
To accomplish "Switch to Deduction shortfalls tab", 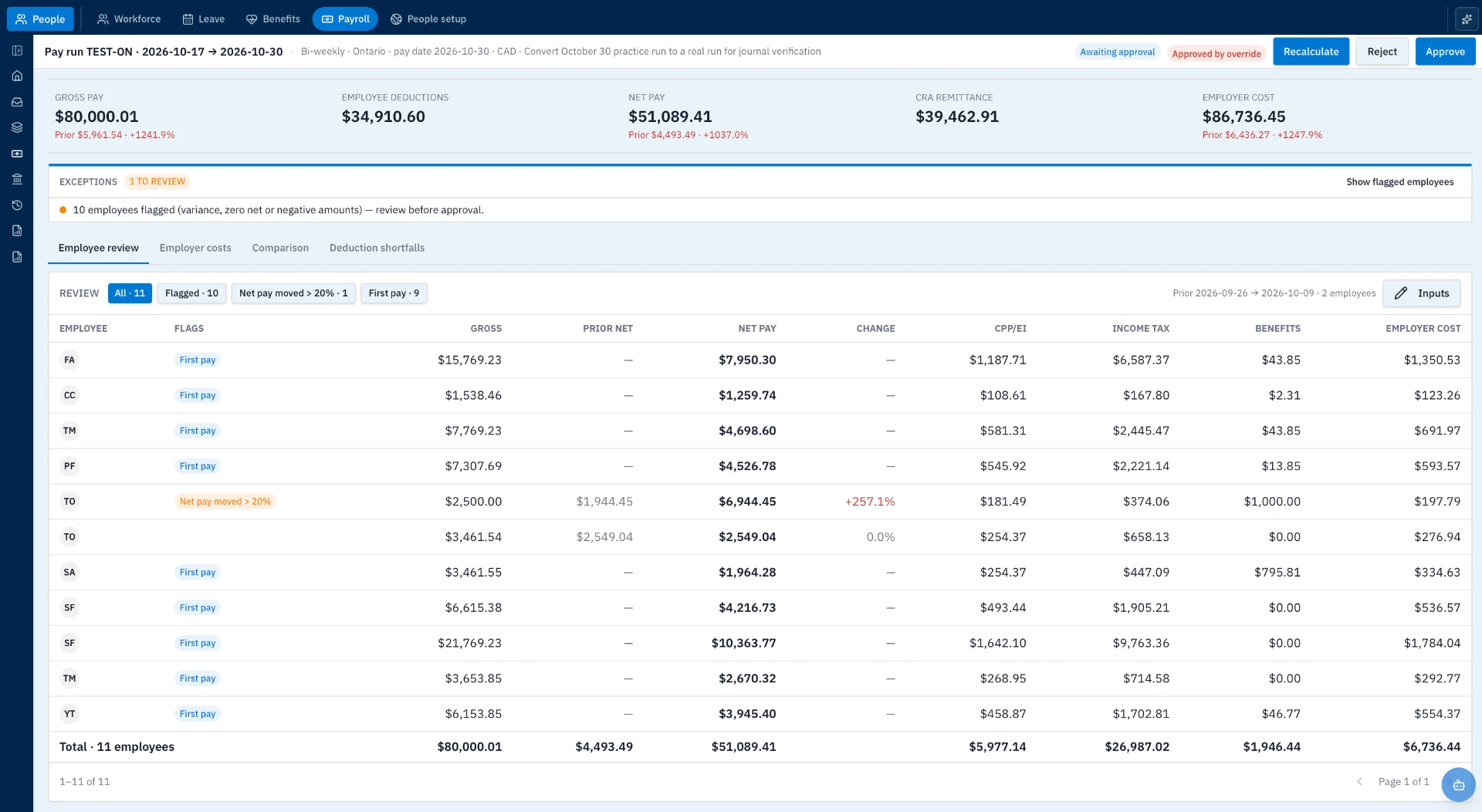I will (377, 248).
